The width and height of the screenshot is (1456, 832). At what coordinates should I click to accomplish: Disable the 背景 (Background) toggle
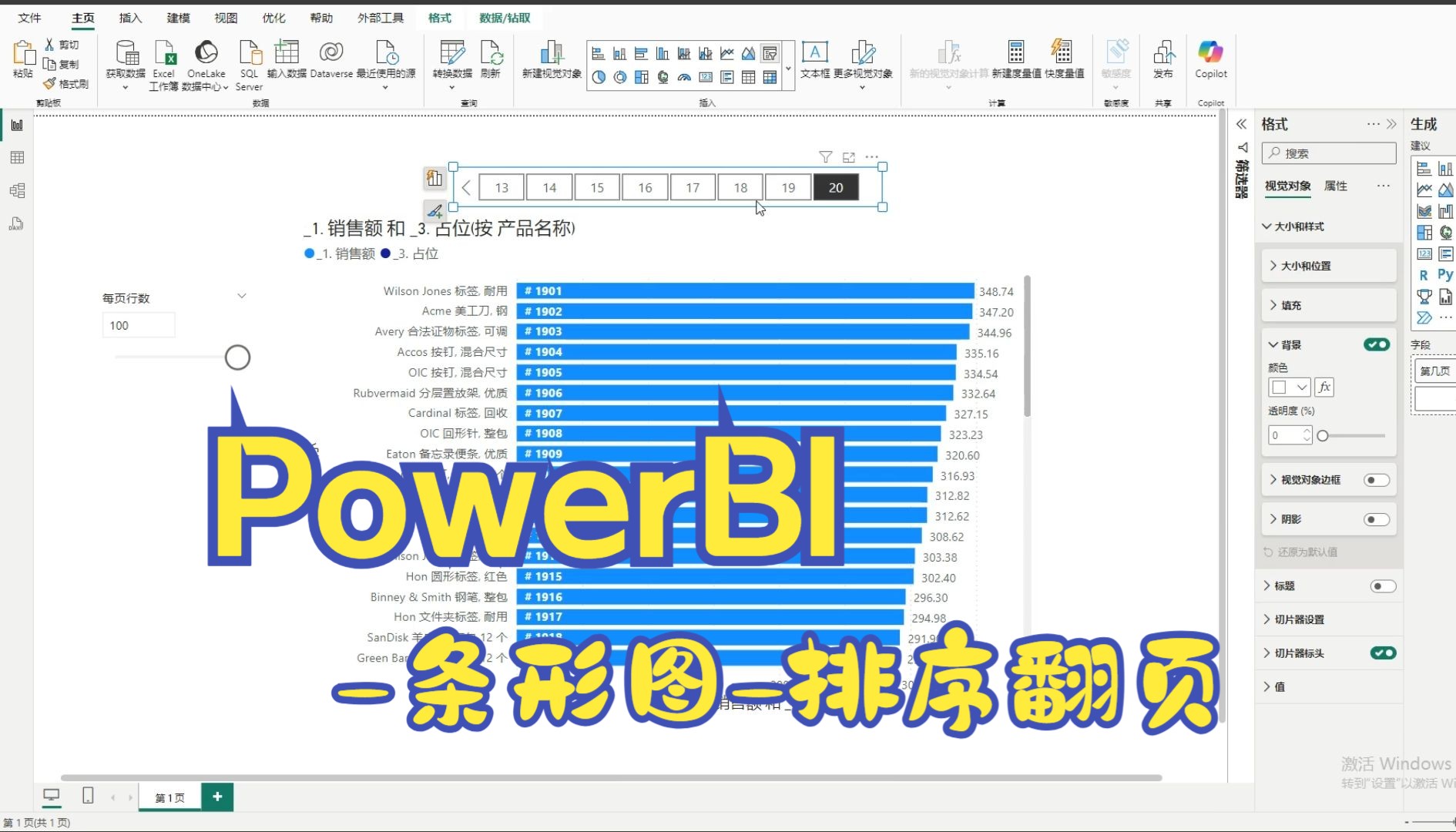1377,344
